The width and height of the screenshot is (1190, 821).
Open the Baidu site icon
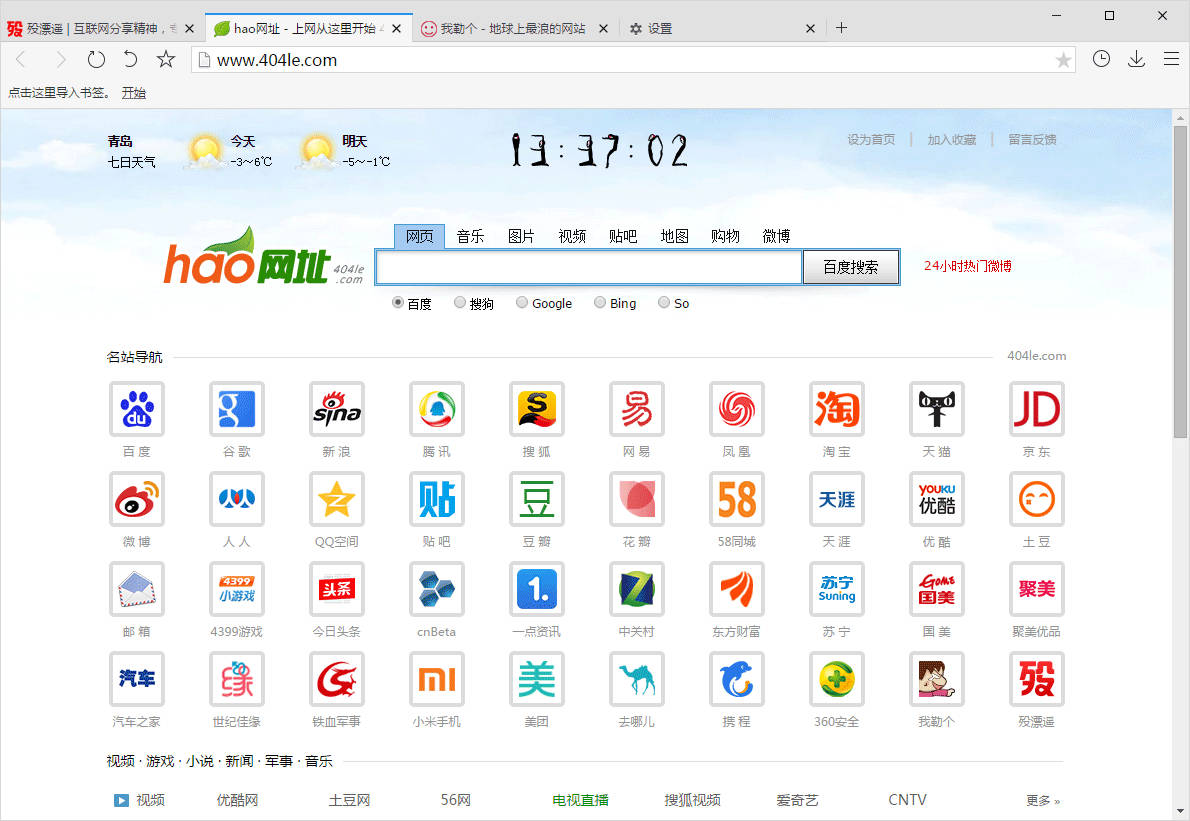(137, 409)
